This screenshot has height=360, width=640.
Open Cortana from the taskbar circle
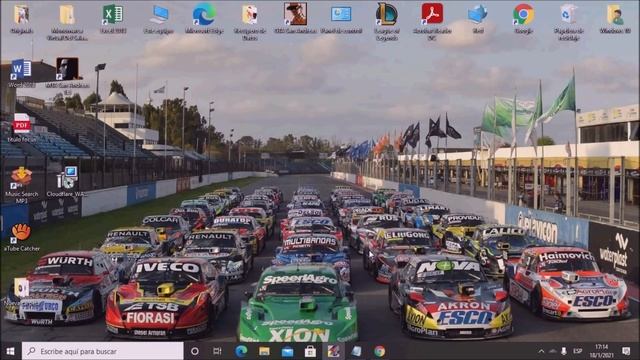click(x=195, y=351)
